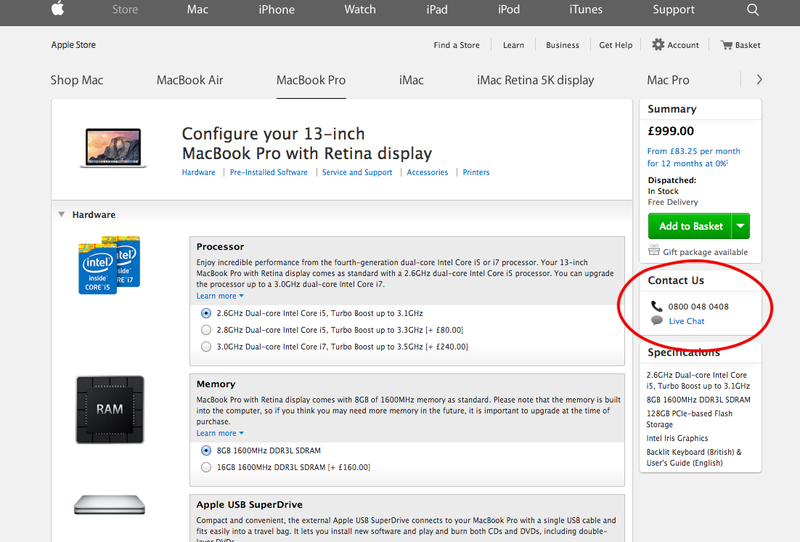Collapse the Hardware section triangle

click(x=61, y=214)
